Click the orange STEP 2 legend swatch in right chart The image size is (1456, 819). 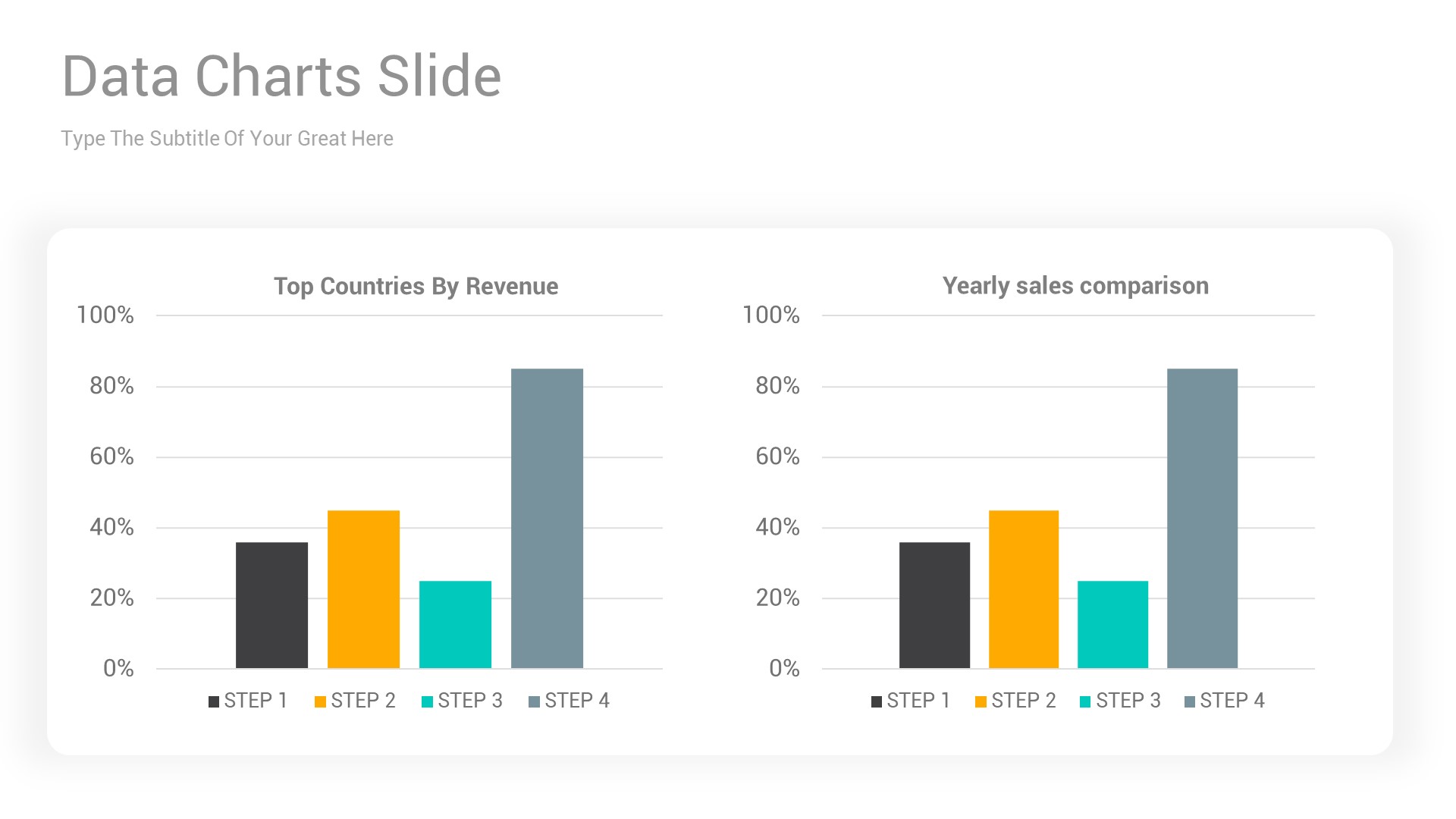(981, 701)
